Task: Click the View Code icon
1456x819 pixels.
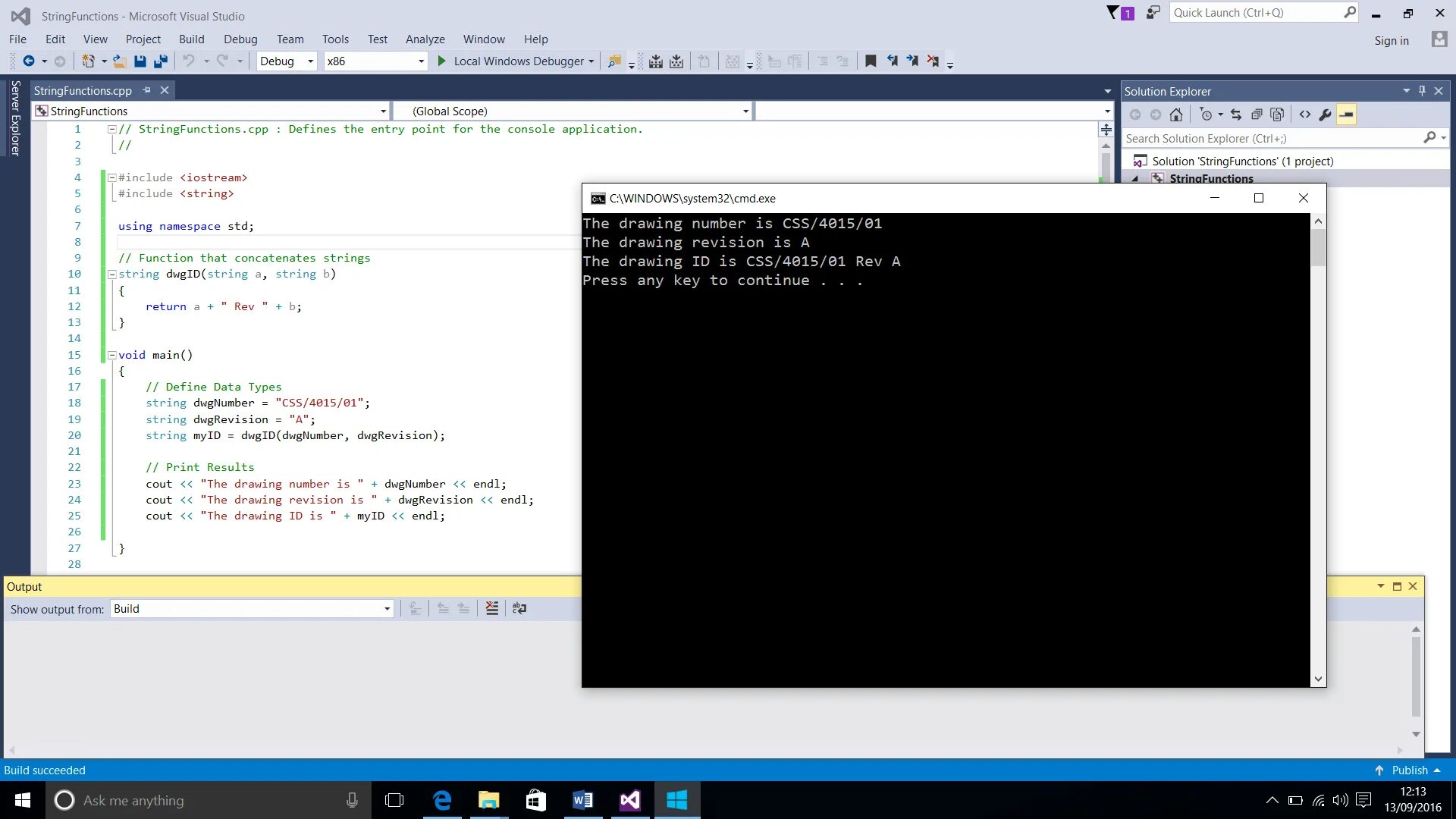Action: [1304, 115]
